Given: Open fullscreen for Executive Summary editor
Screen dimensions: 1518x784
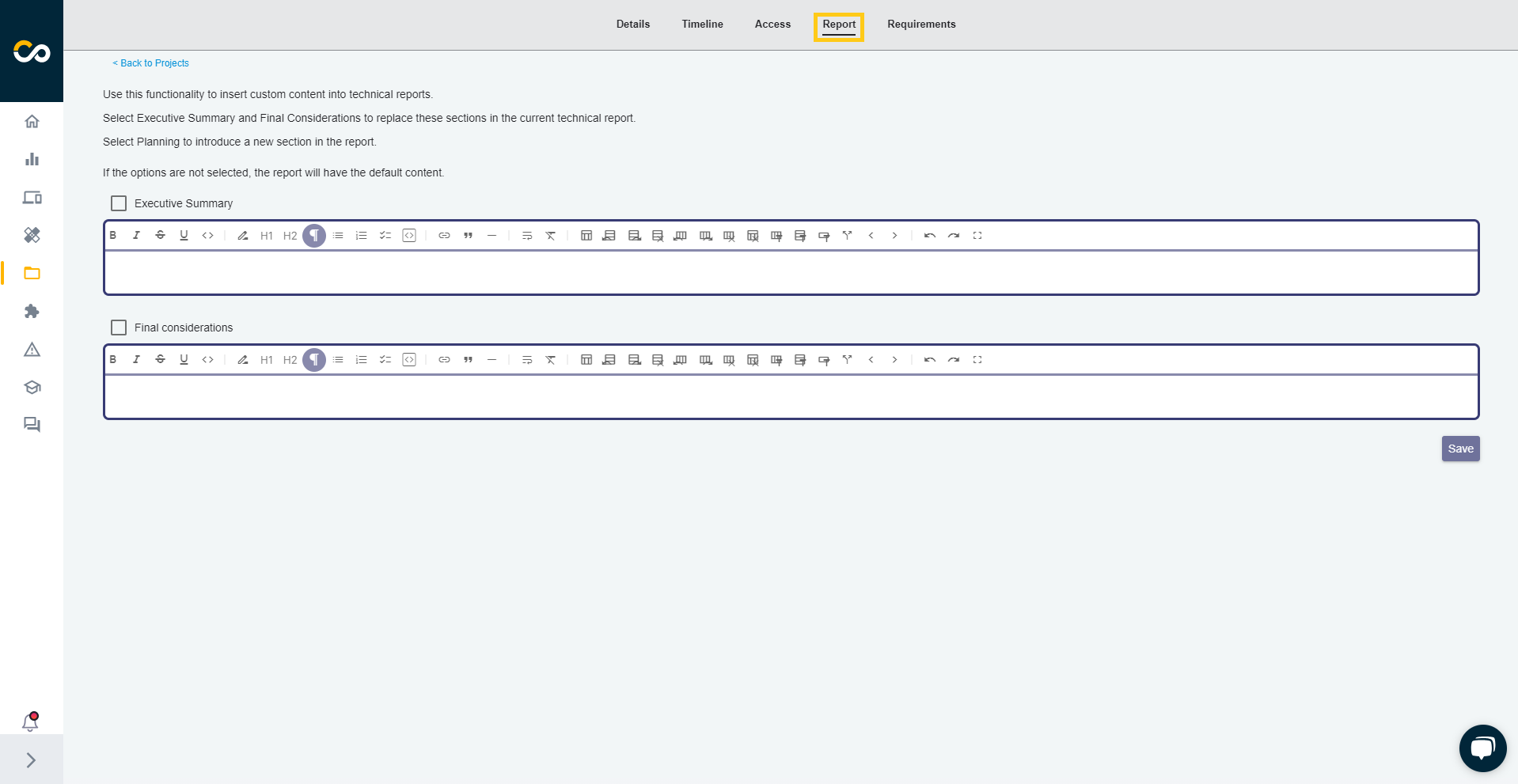Looking at the screenshot, I should coord(977,236).
